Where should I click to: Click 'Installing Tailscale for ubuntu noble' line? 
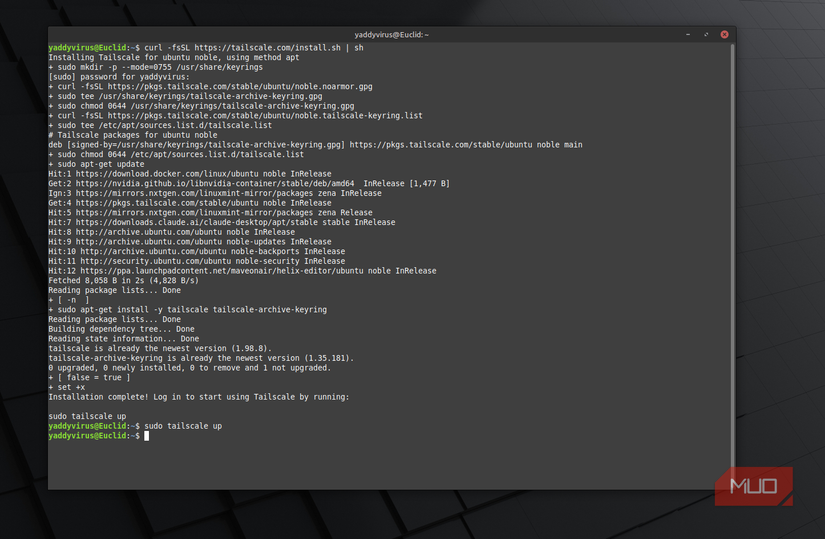[174, 57]
